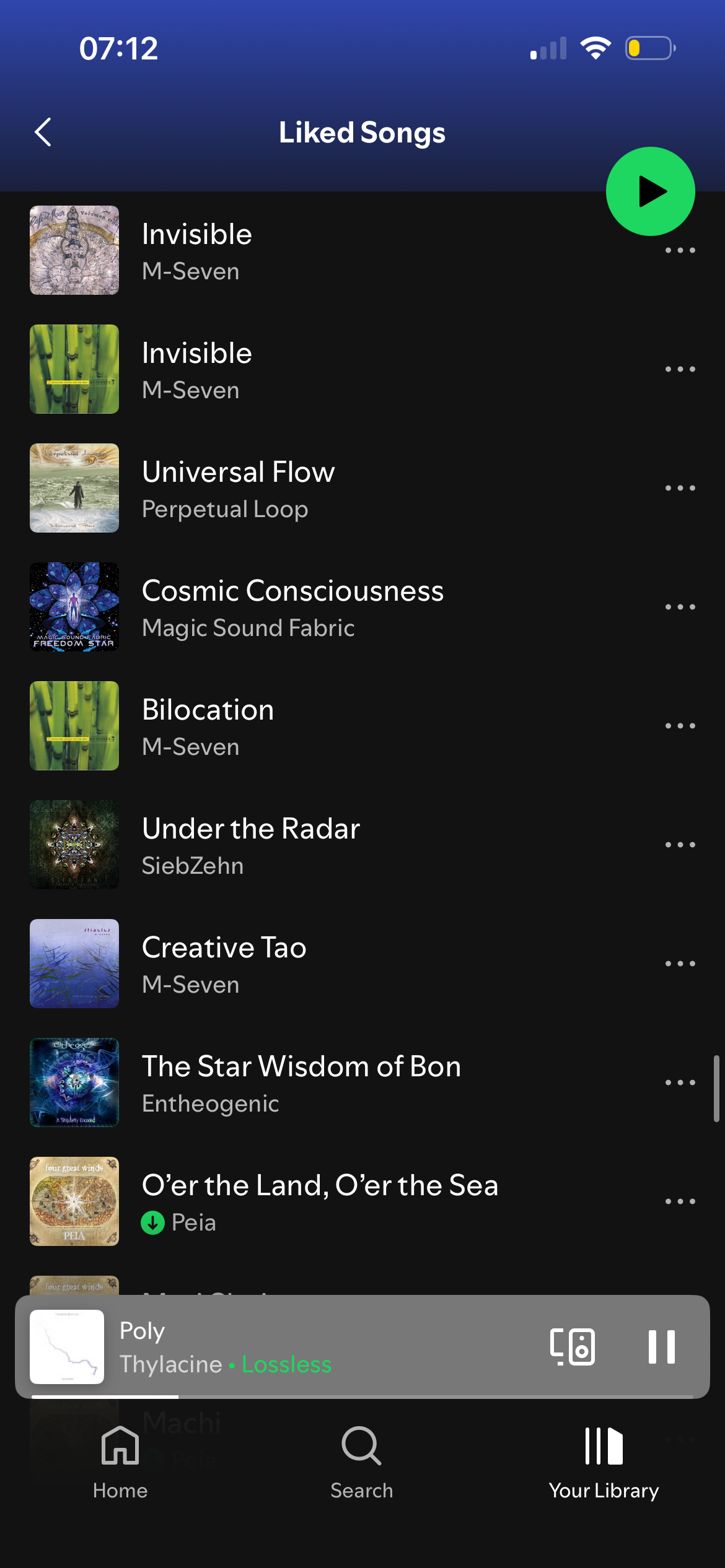Image resolution: width=725 pixels, height=1568 pixels.
Task: Open the connect to device icon
Action: click(573, 1346)
